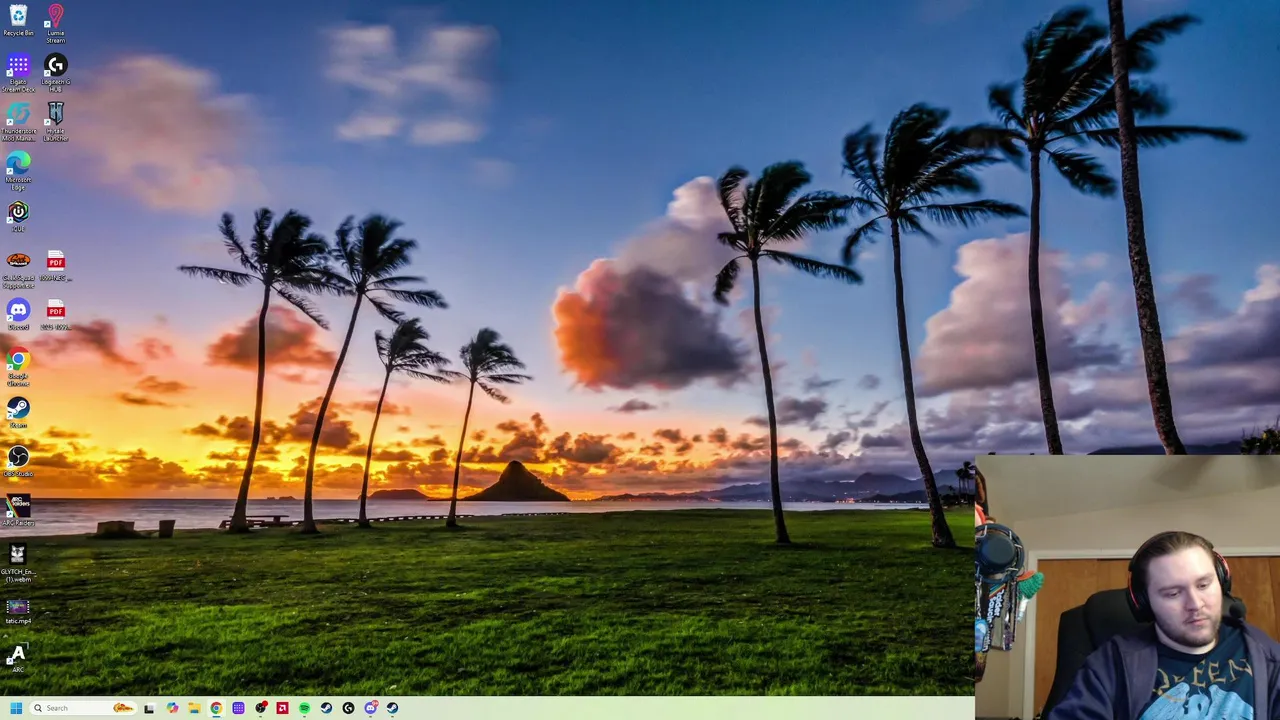
Task: Open Task View from the taskbar
Action: point(149,708)
